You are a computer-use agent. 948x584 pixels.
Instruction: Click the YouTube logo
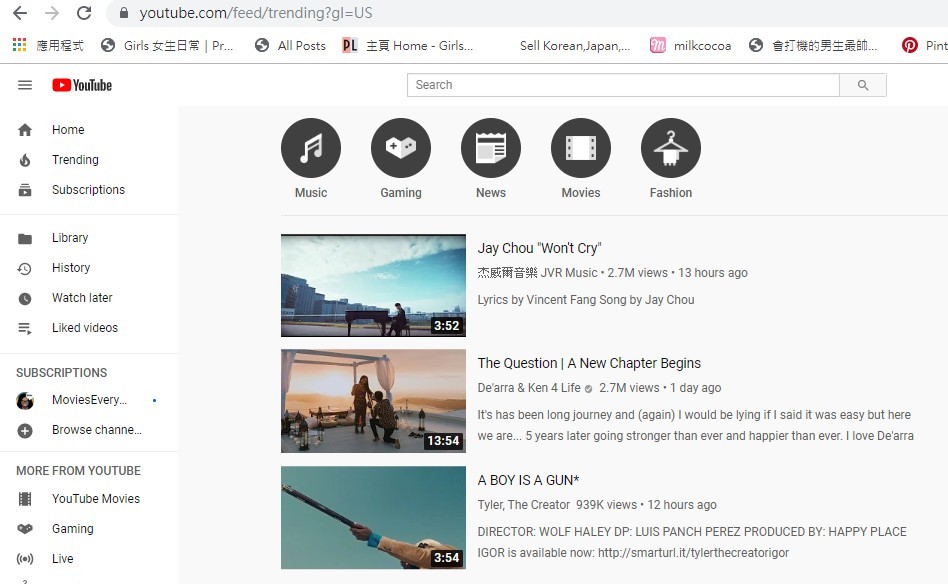(x=82, y=85)
